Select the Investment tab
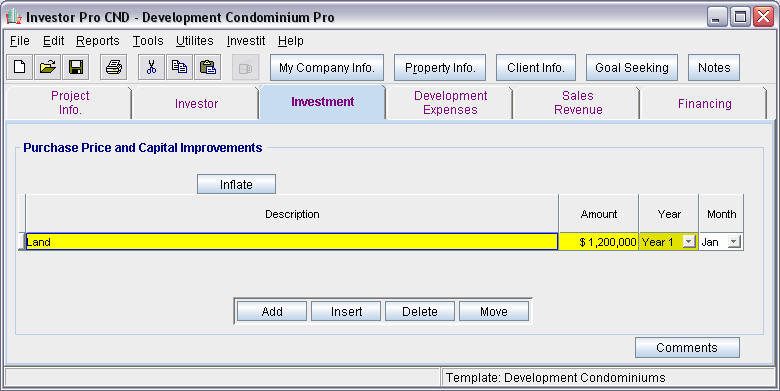 322,102
